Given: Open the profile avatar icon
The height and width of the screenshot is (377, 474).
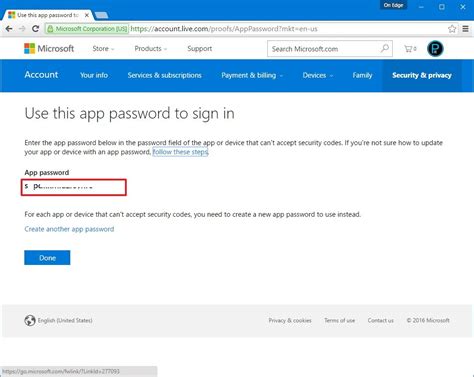Looking at the screenshot, I should (435, 49).
